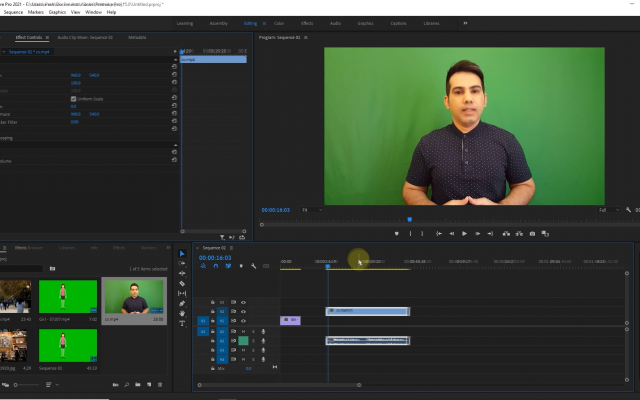Toggle Uniform Scale checkbox
Image resolution: width=640 pixels, height=400 pixels.
pos(73,99)
